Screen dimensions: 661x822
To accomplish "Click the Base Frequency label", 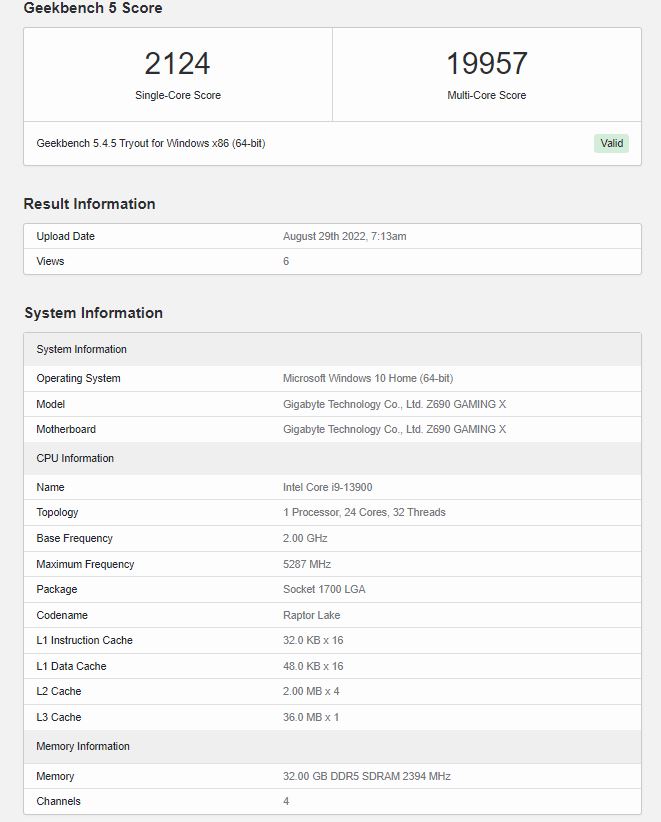I will point(74,538).
